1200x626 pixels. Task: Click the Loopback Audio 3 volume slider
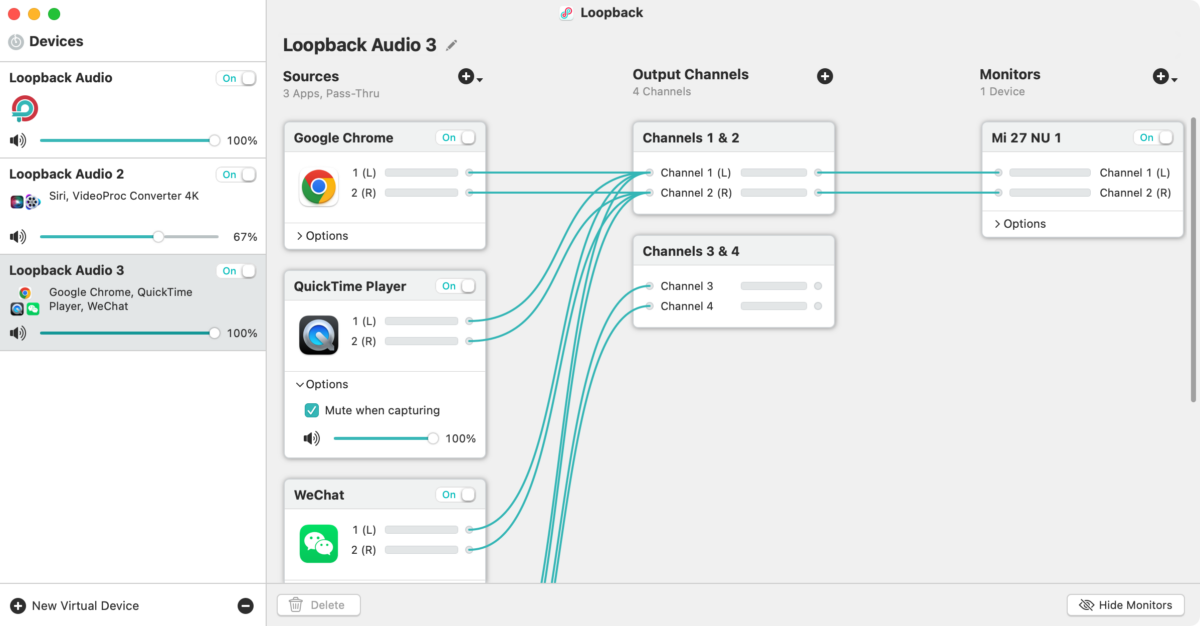(x=130, y=333)
